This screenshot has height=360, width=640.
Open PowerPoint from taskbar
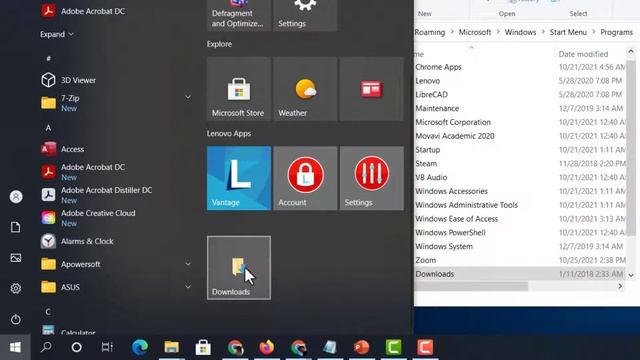pos(362,347)
